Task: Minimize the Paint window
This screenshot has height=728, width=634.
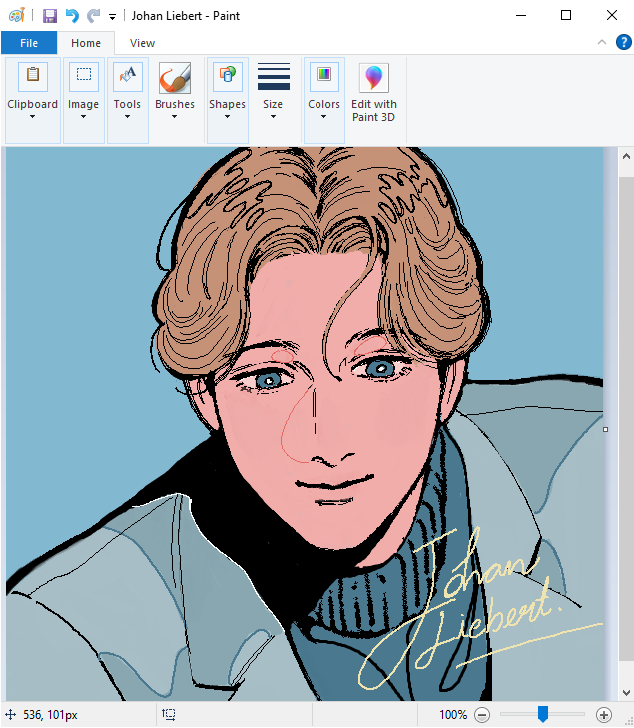Action: [x=521, y=15]
